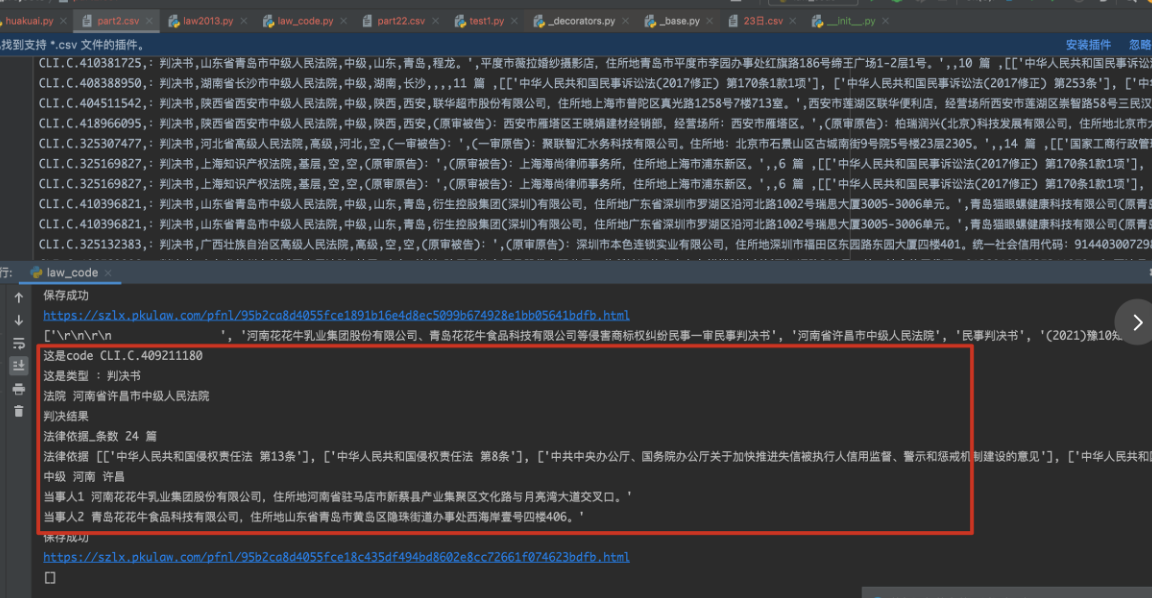Image resolution: width=1152 pixels, height=598 pixels.
Task: Clear console output with the trash icon
Action: click(18, 413)
